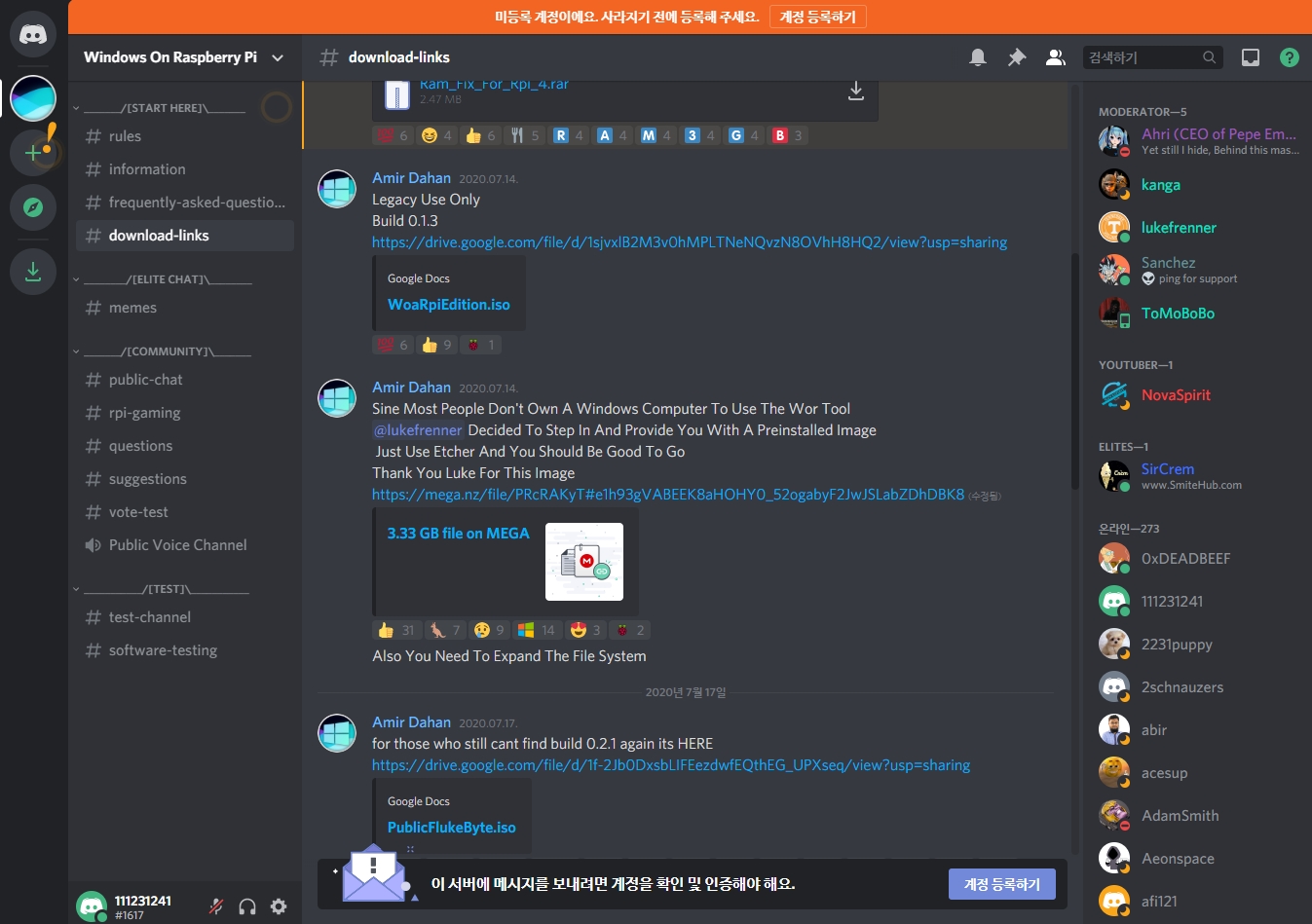The height and width of the screenshot is (924, 1312).
Task: Open Discord home direct messages icon
Action: [33, 35]
